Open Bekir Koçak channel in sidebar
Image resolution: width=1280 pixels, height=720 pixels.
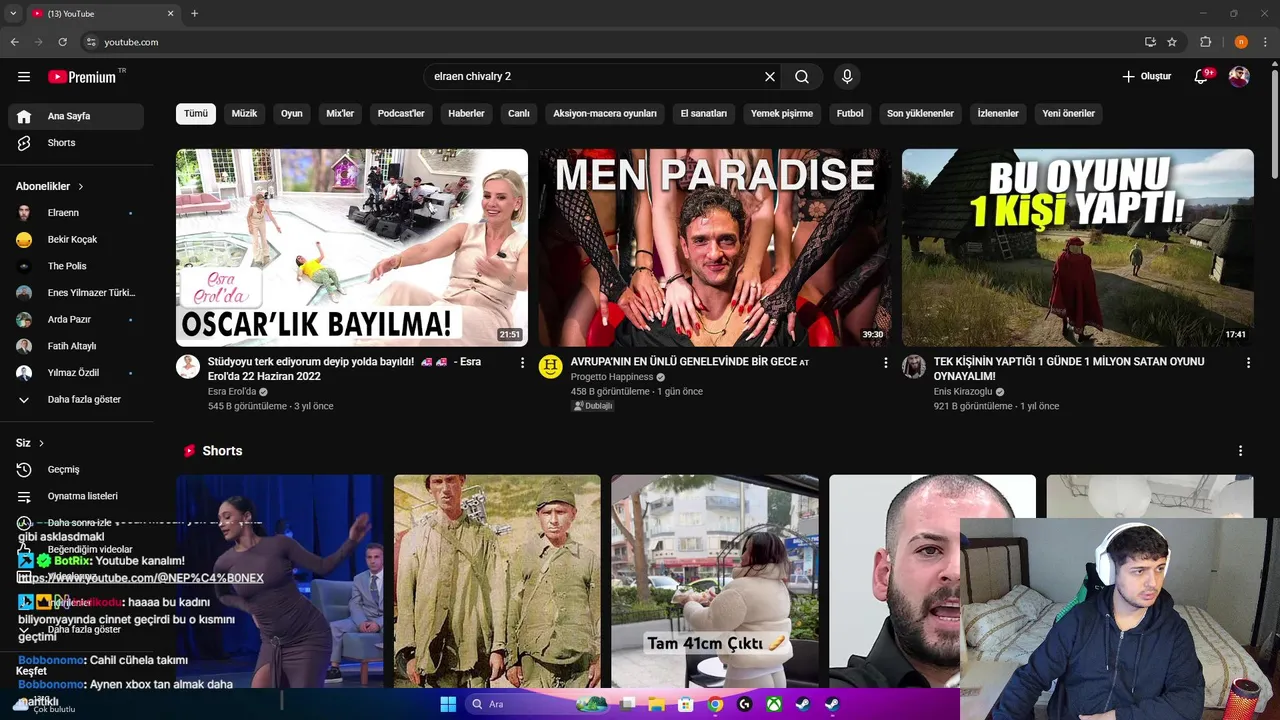pos(76,240)
